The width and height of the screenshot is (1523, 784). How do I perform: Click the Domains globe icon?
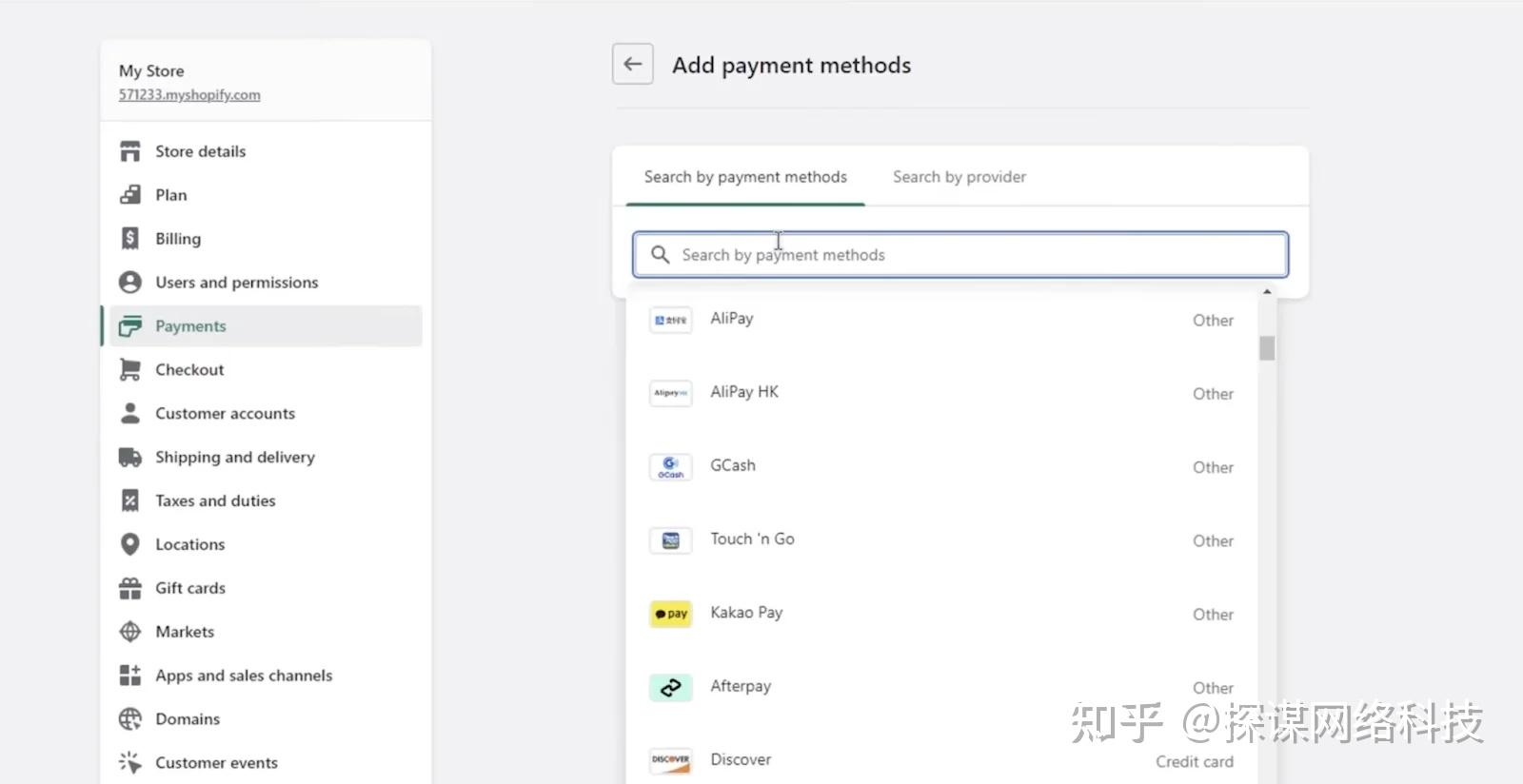click(130, 719)
